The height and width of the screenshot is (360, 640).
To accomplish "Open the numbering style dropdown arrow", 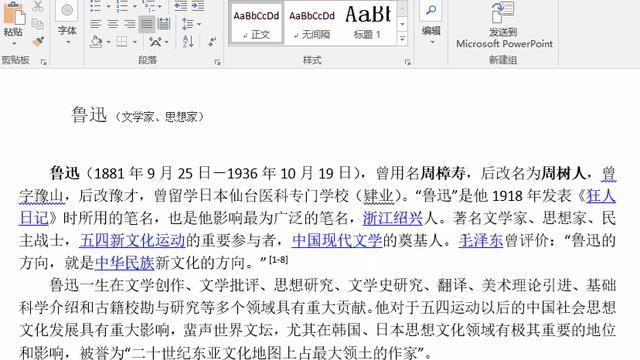I will pyautogui.click(x=135, y=7).
